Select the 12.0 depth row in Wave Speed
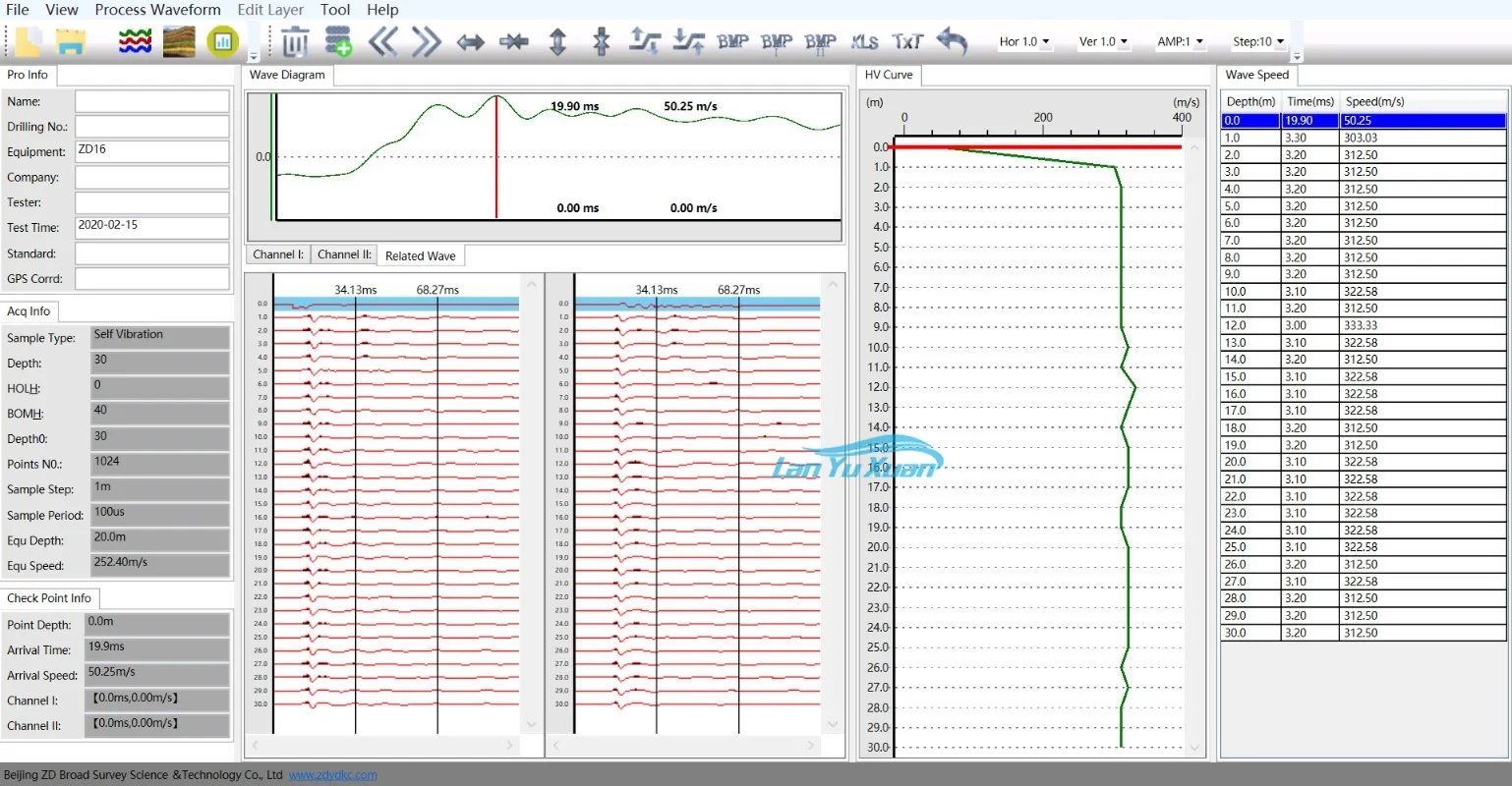Viewport: 1512px width, 786px height. [x=1362, y=325]
